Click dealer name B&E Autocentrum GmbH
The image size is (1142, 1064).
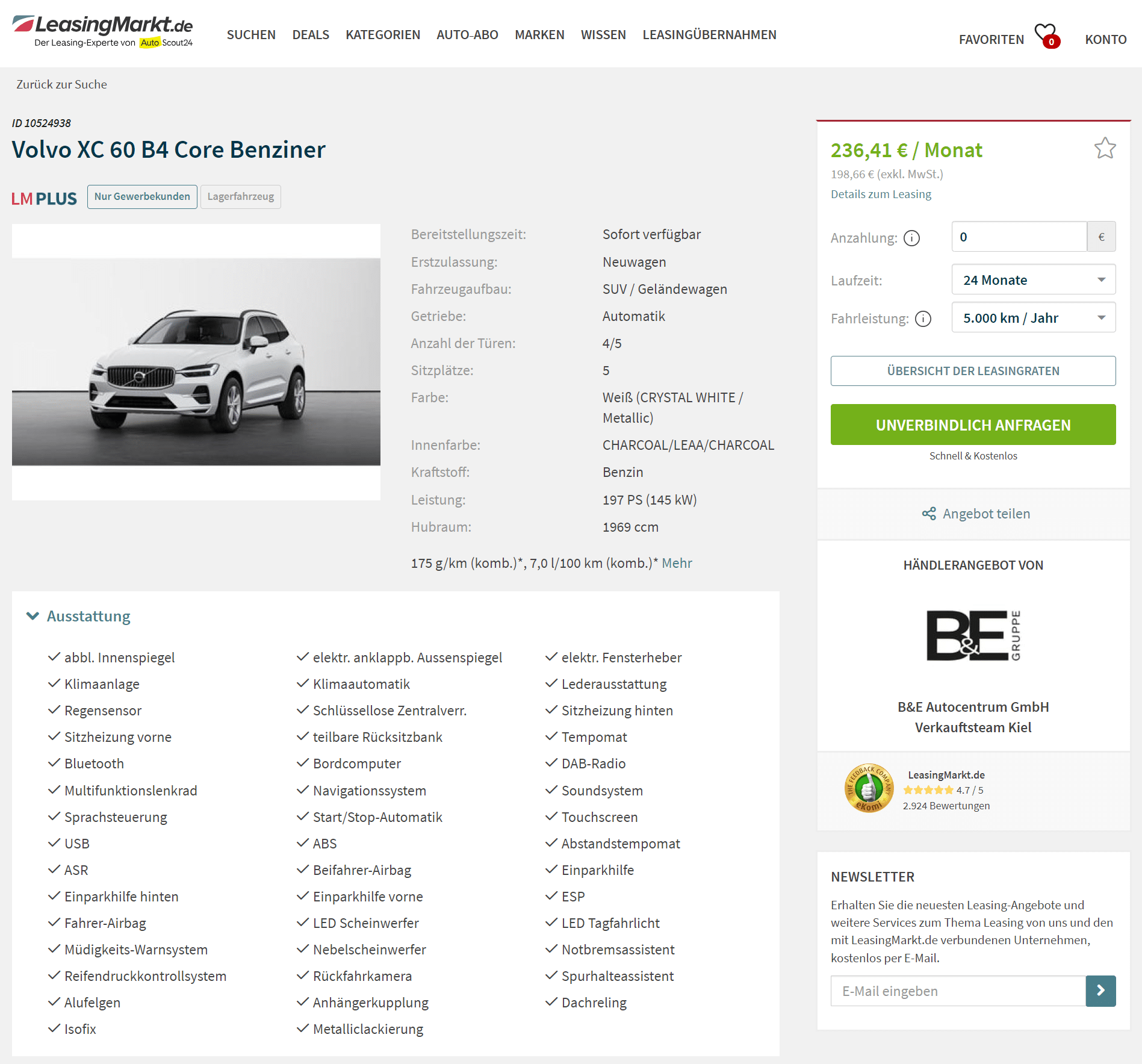[x=973, y=708]
